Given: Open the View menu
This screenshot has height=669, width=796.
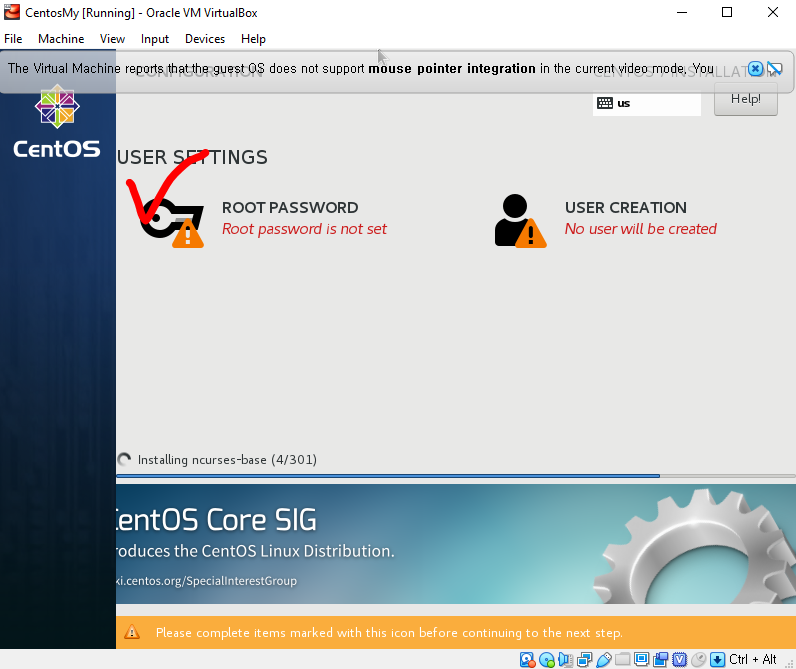Looking at the screenshot, I should tap(112, 39).
